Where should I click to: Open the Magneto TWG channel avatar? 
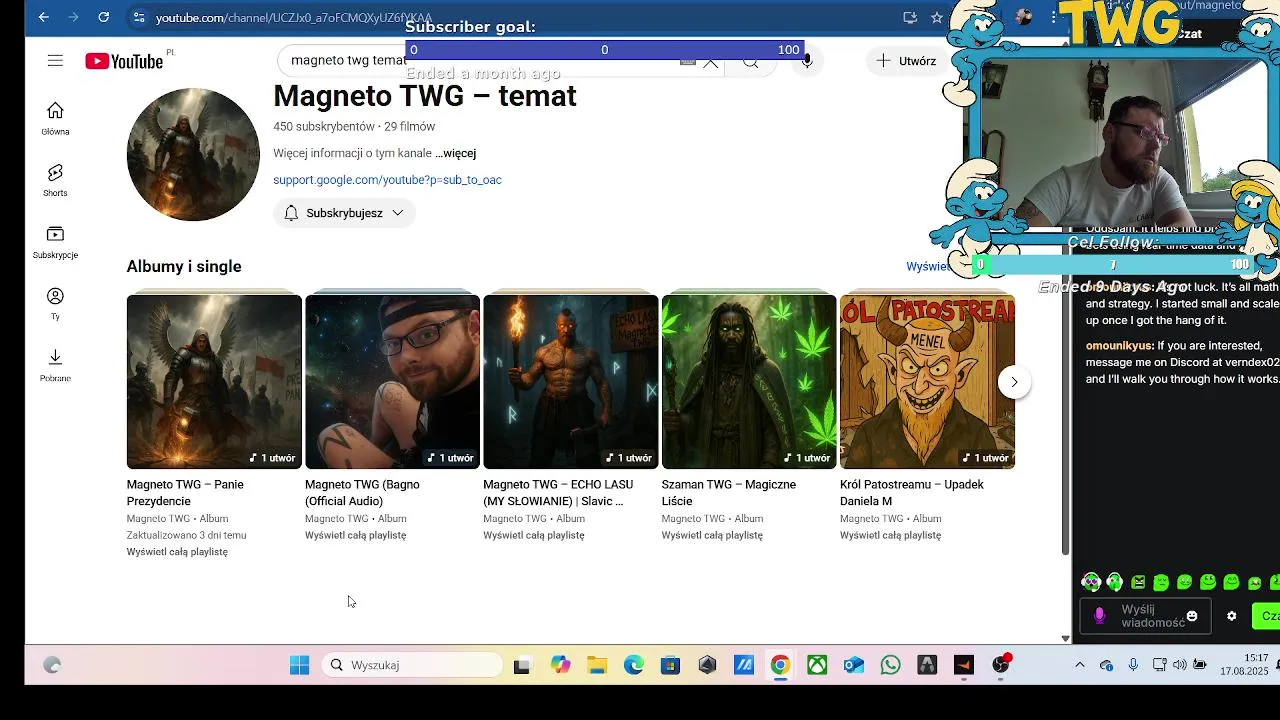[193, 154]
